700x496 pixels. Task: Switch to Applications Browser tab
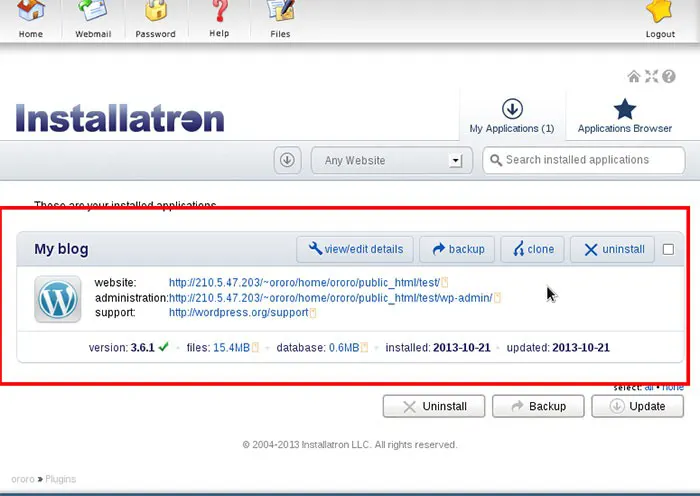tap(625, 116)
